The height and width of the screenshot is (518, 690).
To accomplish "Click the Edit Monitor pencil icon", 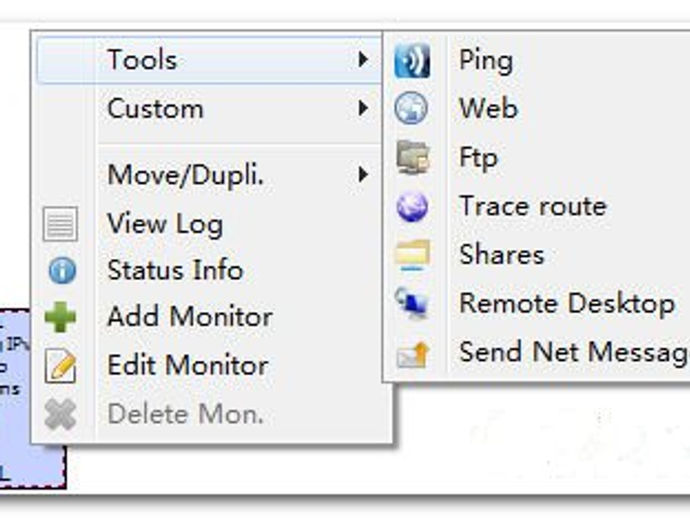I will [x=60, y=366].
